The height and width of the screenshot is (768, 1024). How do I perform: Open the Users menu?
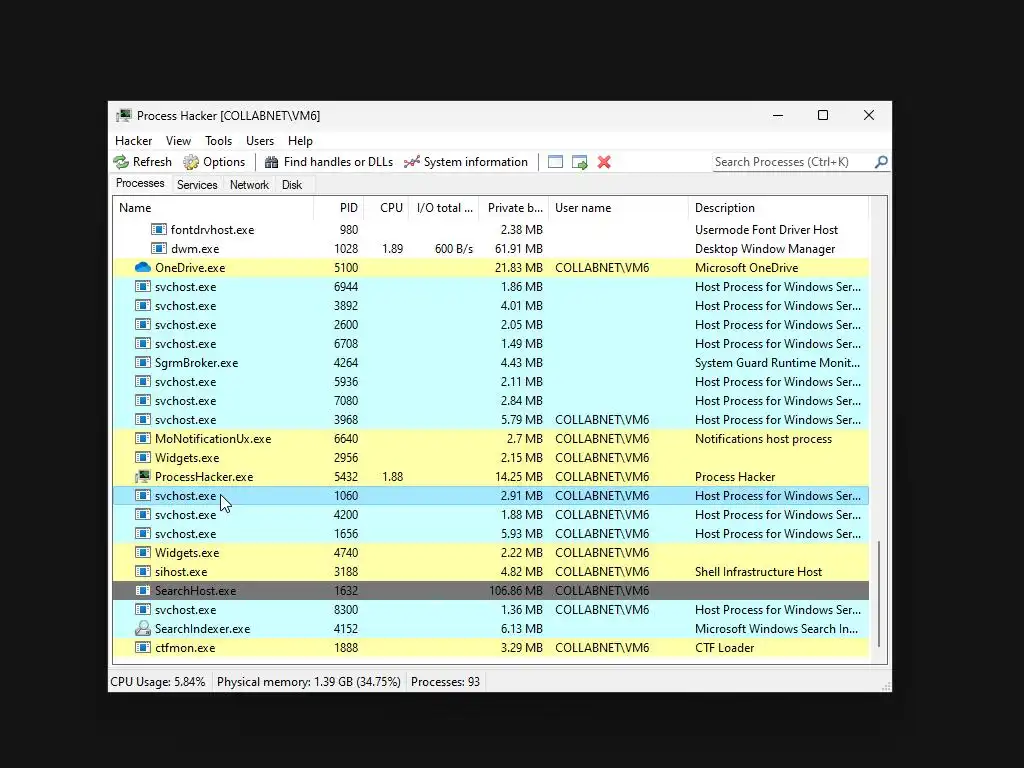click(x=260, y=141)
